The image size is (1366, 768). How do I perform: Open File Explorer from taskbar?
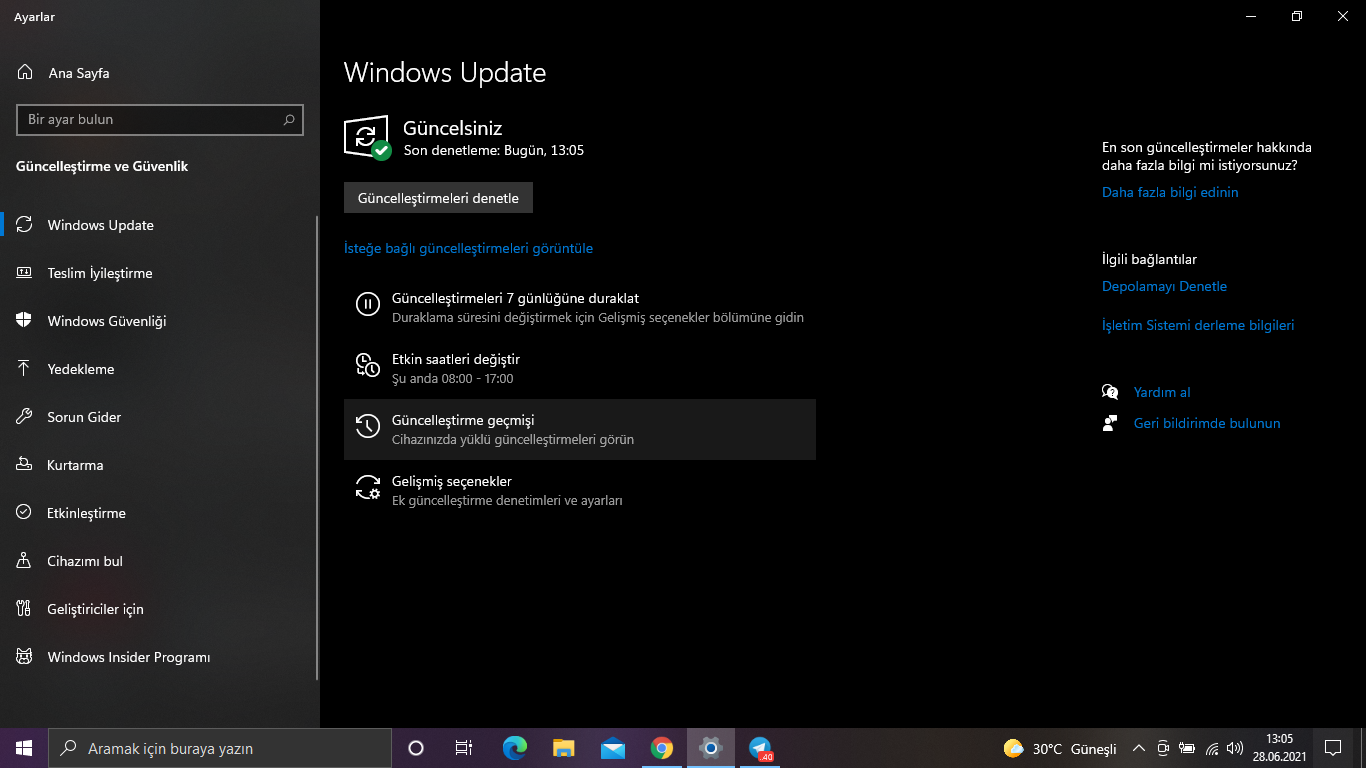564,748
